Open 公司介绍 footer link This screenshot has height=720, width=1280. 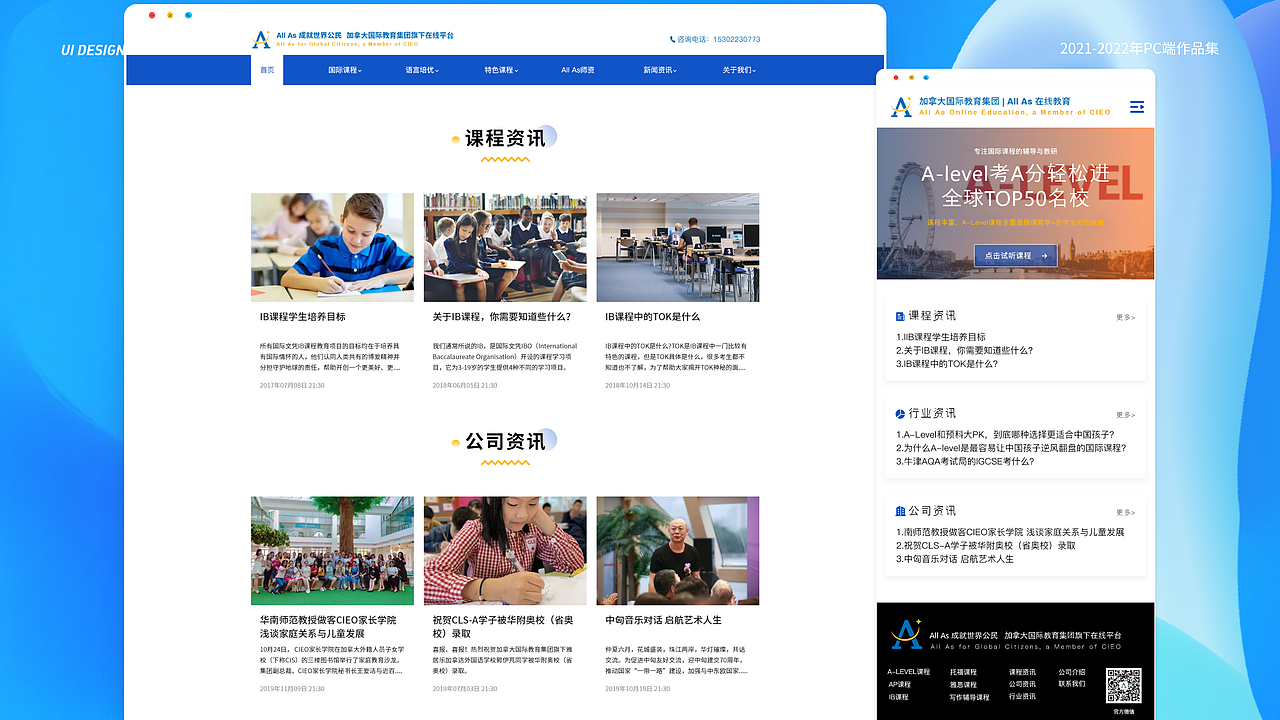(x=1072, y=672)
